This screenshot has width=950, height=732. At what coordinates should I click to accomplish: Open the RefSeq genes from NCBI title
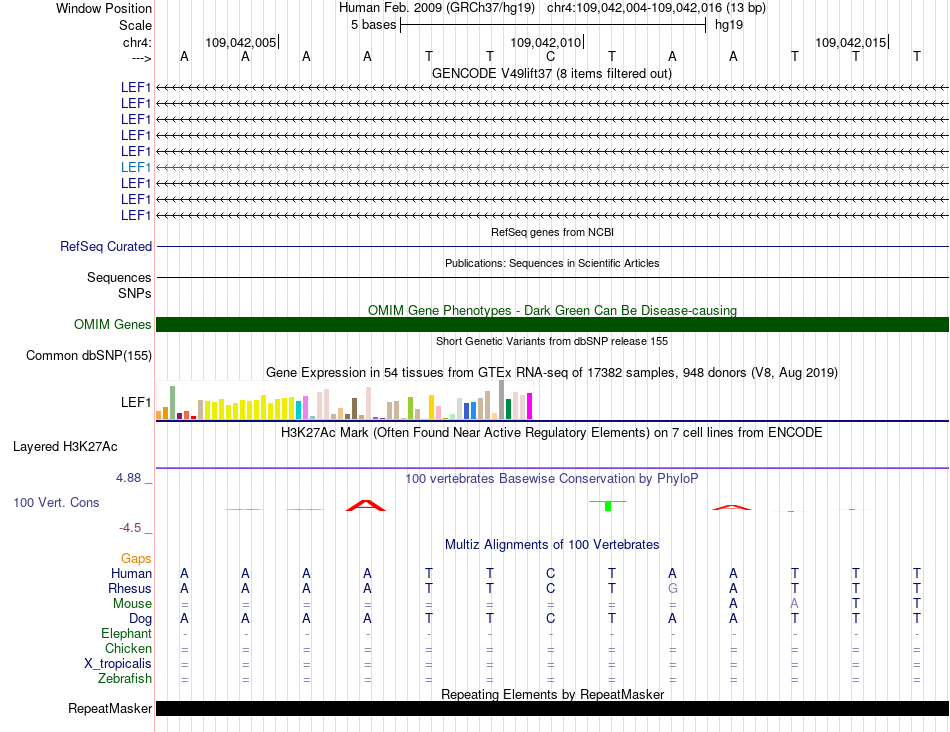[x=552, y=232]
